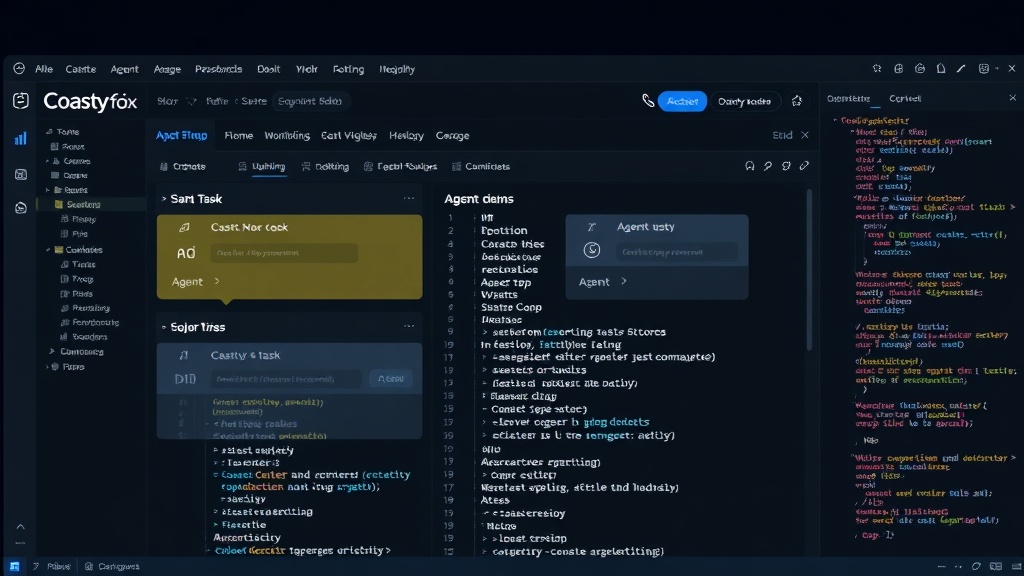Click the small blue button in the Castty task card
The width and height of the screenshot is (1024, 576).
[391, 379]
